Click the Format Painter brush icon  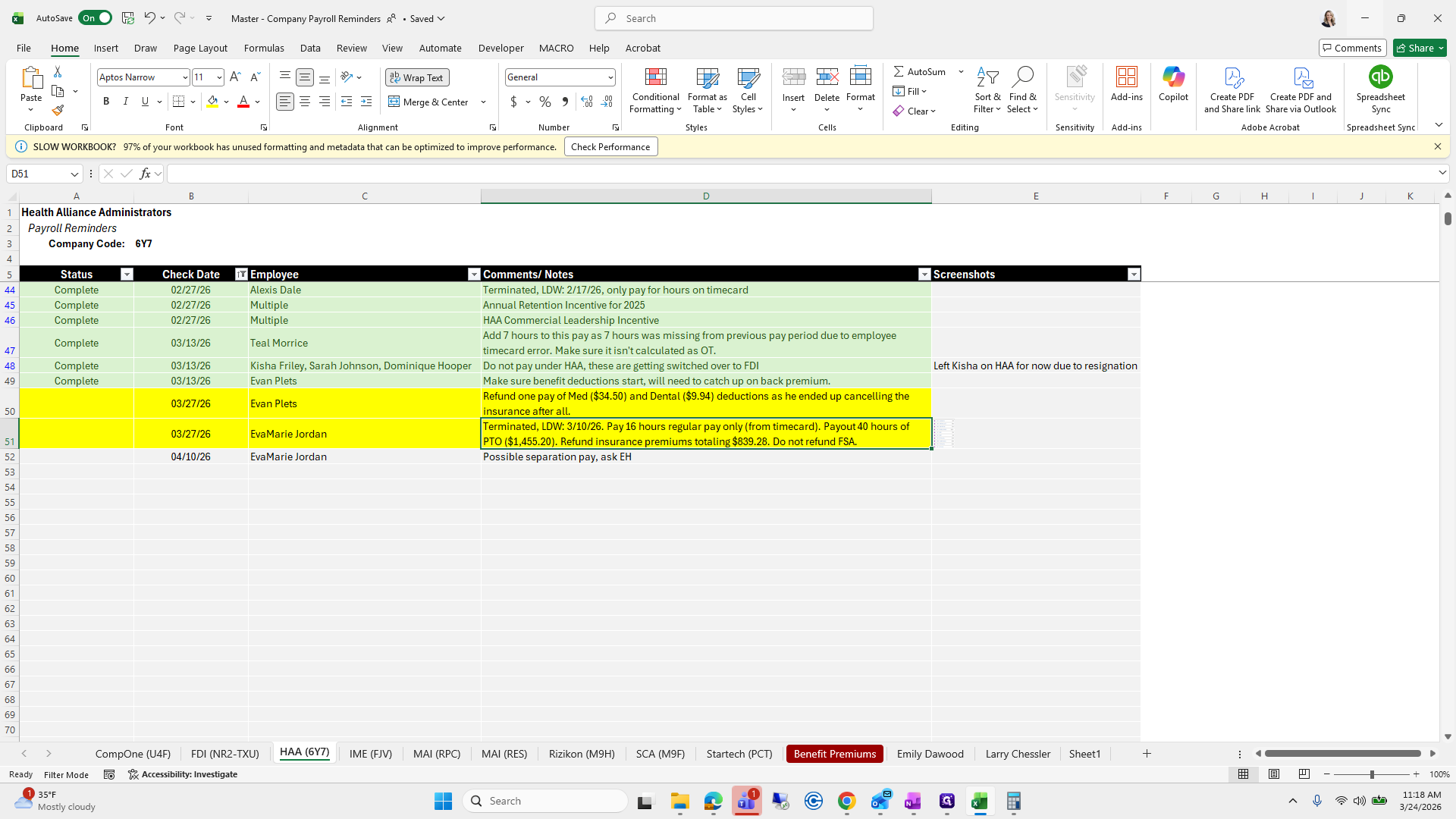pos(58,111)
